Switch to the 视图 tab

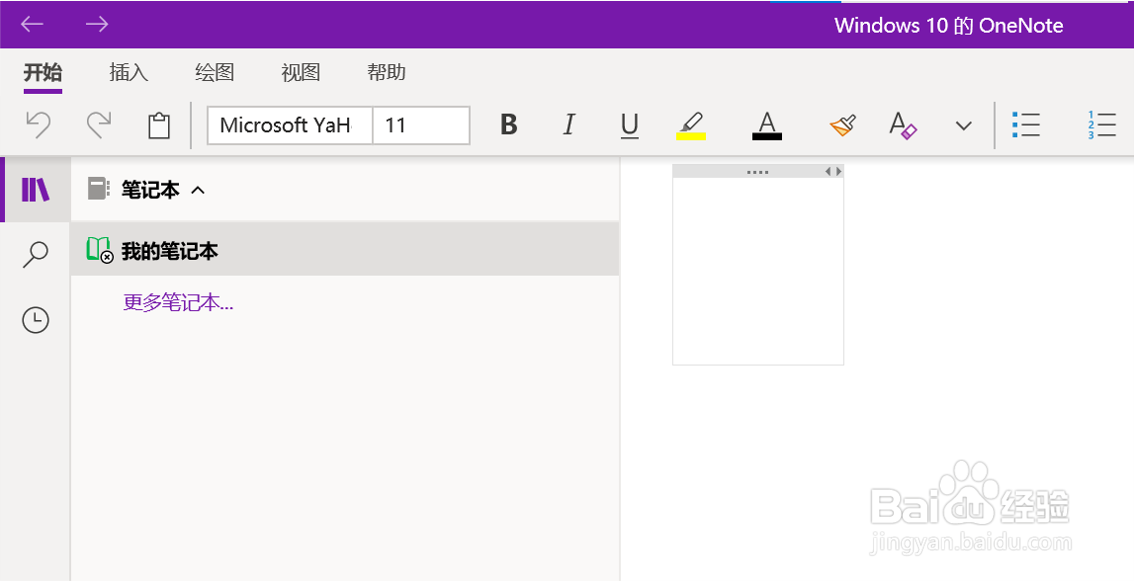(x=300, y=72)
